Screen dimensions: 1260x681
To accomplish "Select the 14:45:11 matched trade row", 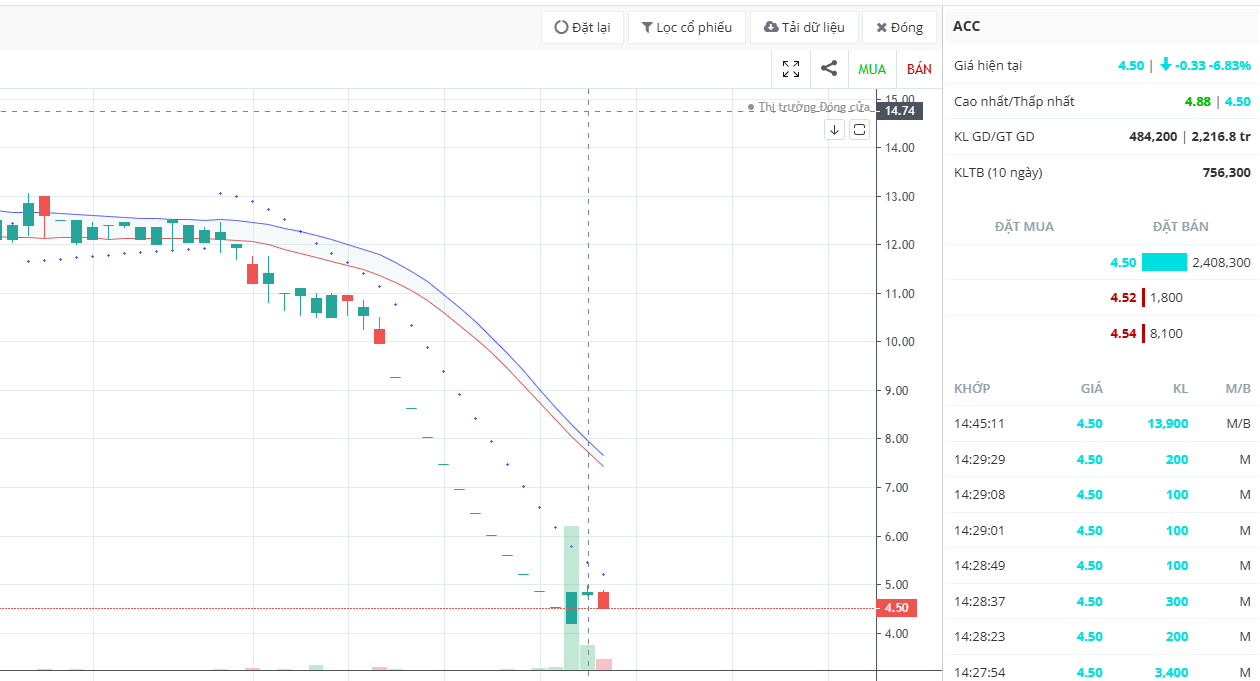I will click(1102, 423).
